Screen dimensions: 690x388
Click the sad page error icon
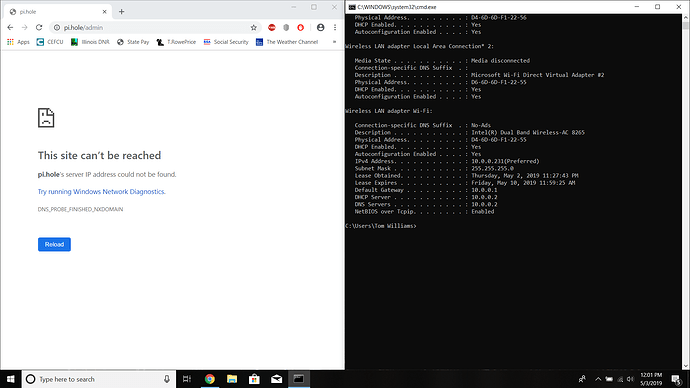point(46,117)
